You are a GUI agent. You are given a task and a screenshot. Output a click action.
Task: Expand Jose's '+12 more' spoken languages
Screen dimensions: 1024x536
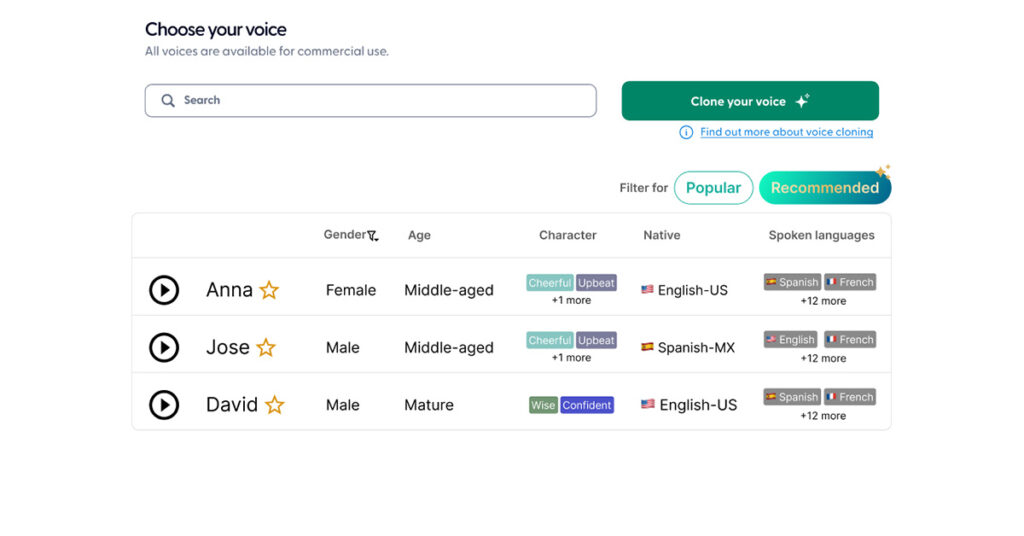coord(822,358)
